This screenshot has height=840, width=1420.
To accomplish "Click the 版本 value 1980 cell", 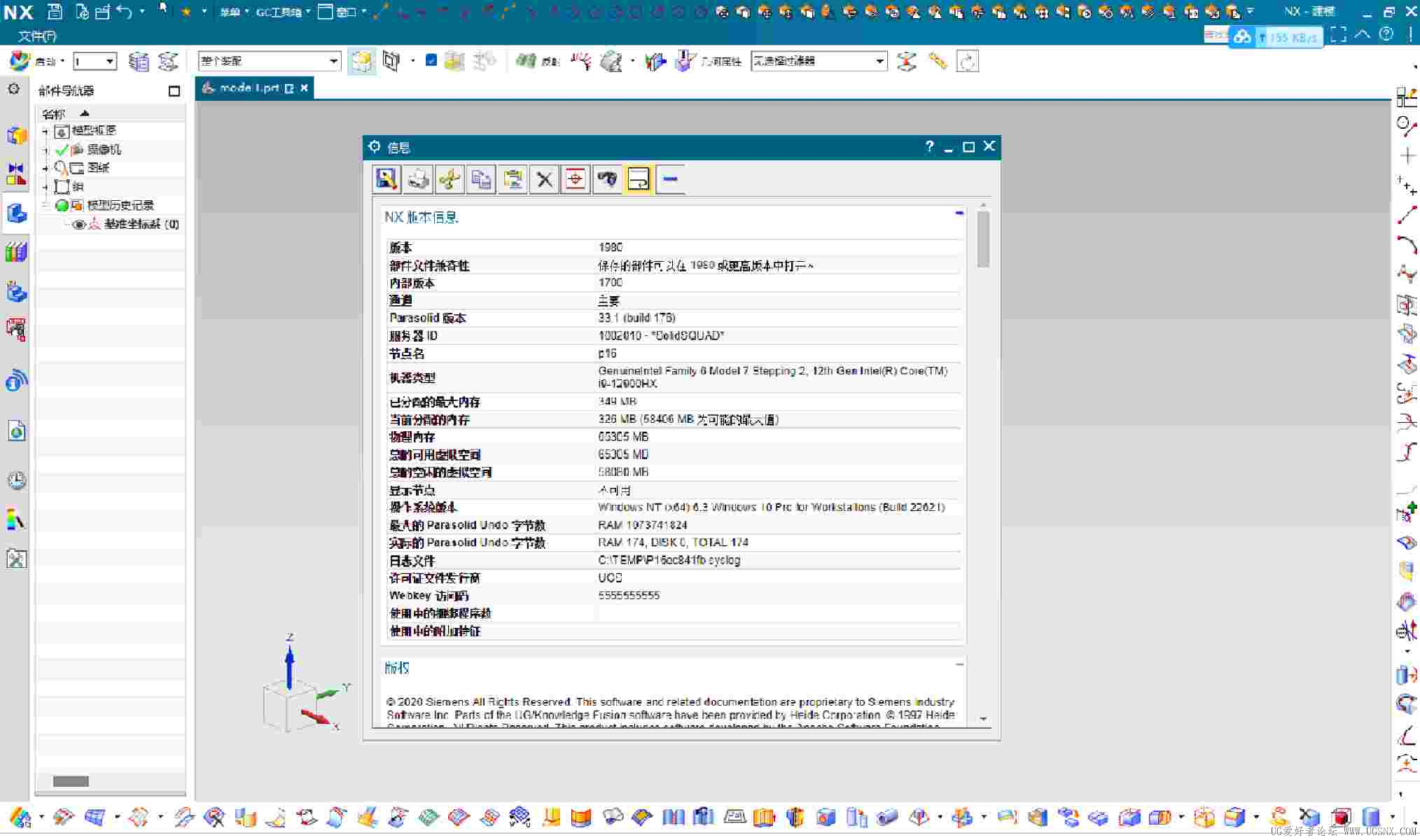I will [x=611, y=247].
